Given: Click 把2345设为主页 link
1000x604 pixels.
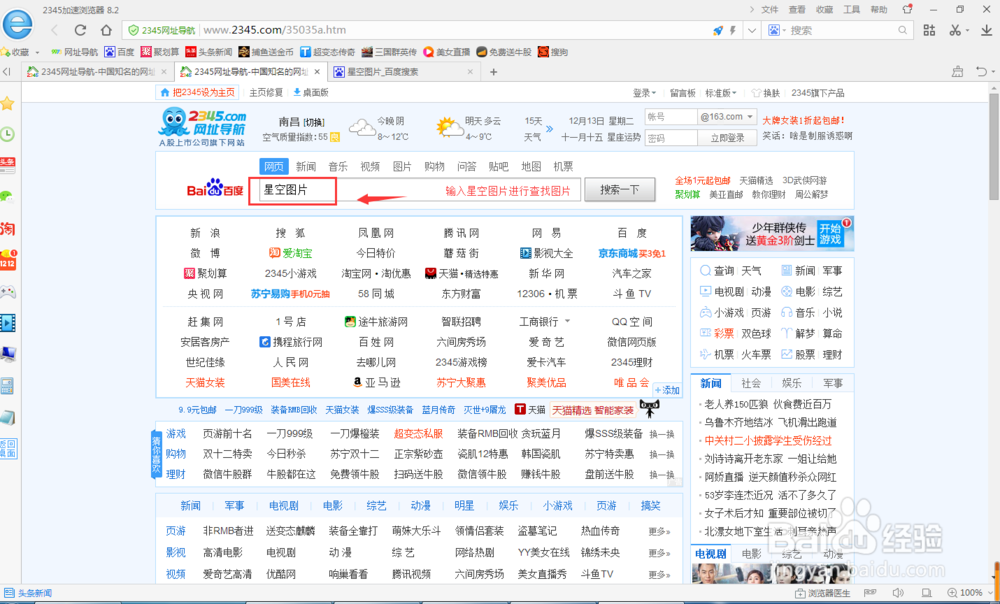Looking at the screenshot, I should pyautogui.click(x=198, y=92).
